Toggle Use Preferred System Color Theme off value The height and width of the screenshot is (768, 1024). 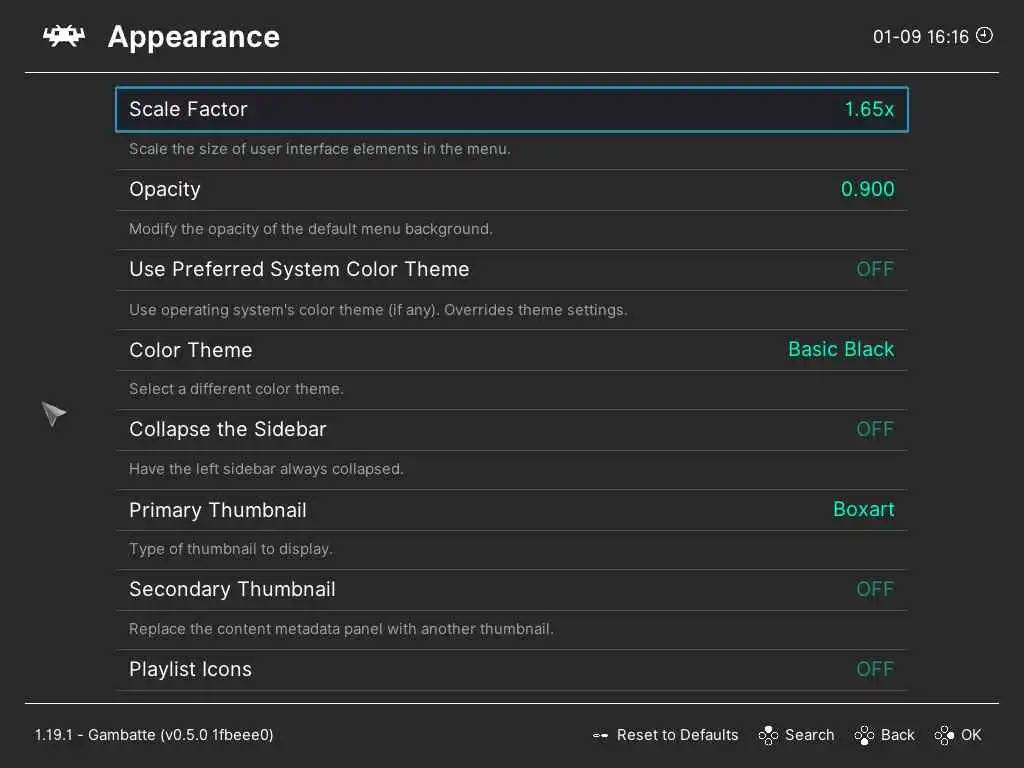click(874, 269)
